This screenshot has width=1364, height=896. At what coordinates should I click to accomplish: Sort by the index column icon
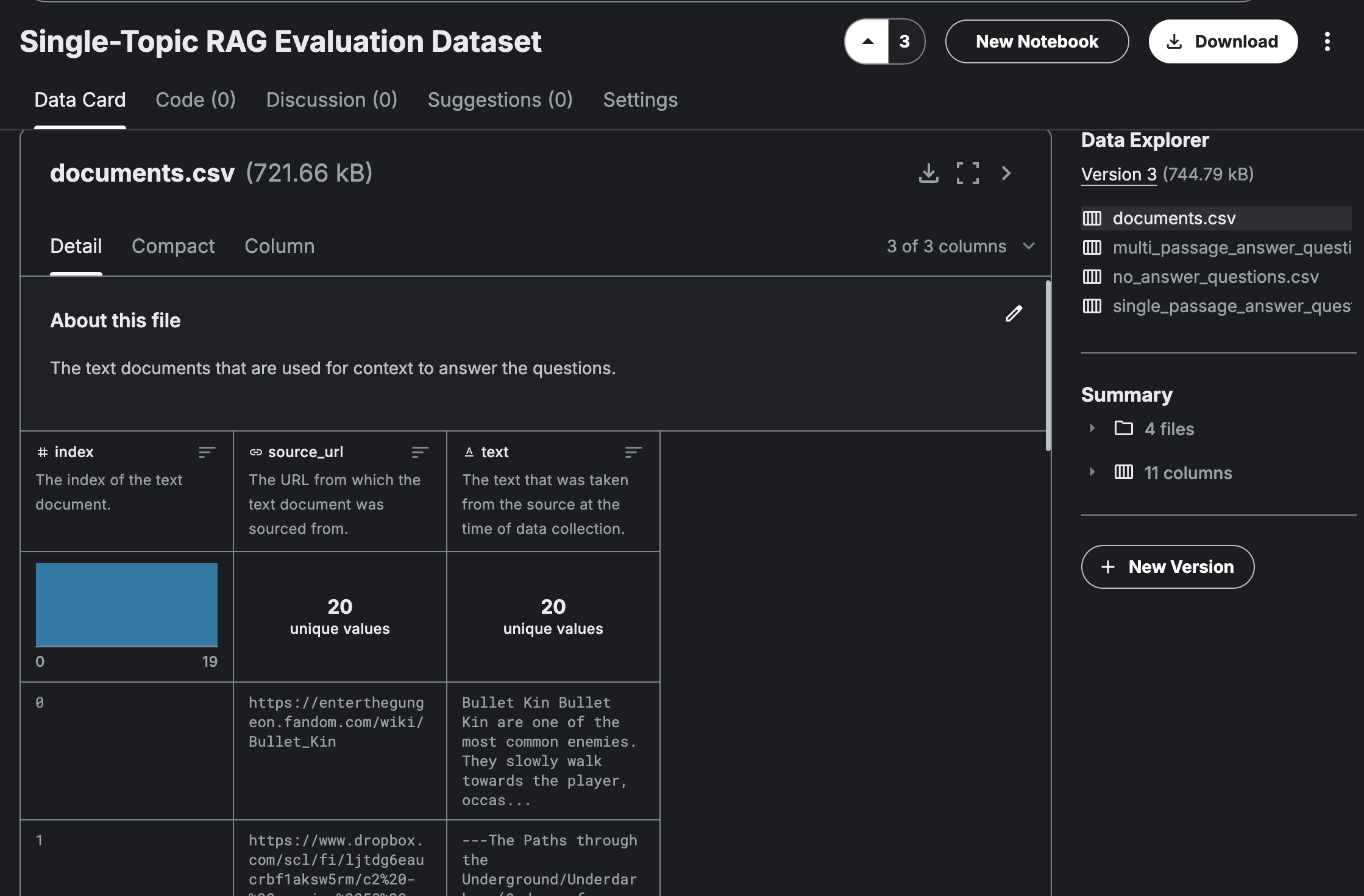(x=207, y=452)
